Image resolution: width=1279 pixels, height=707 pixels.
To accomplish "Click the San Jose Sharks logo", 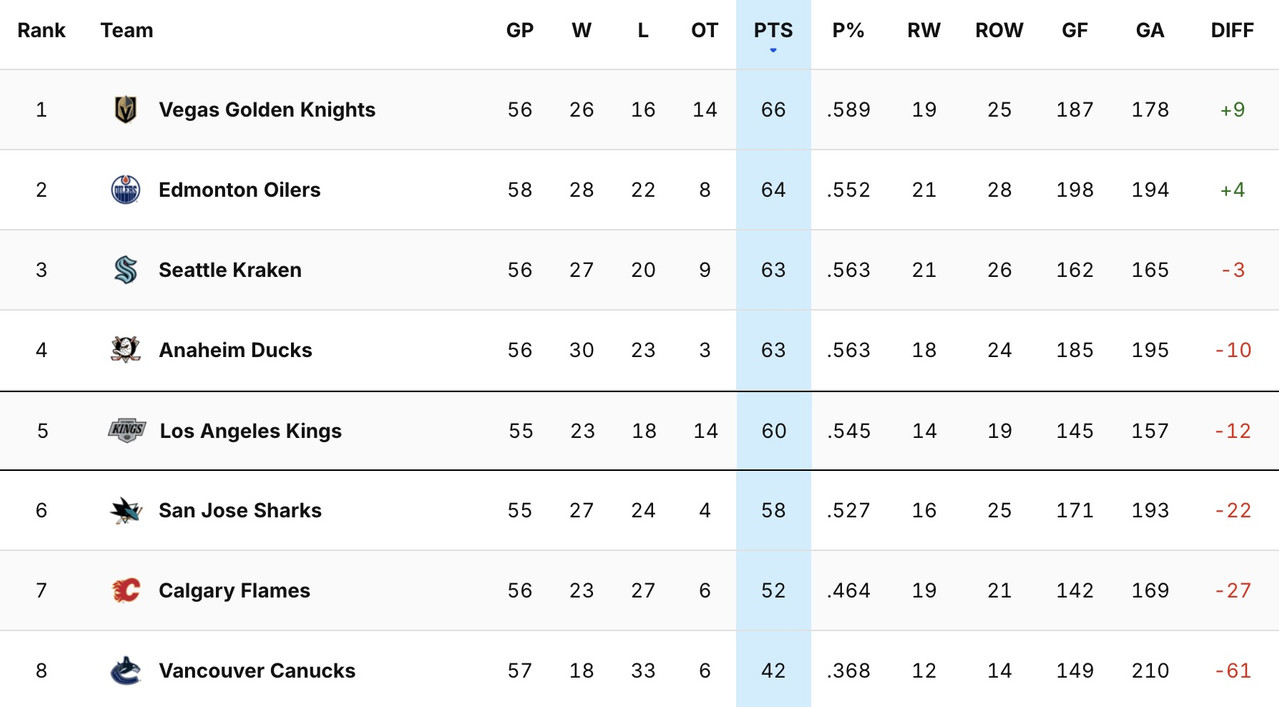I will (123, 510).
